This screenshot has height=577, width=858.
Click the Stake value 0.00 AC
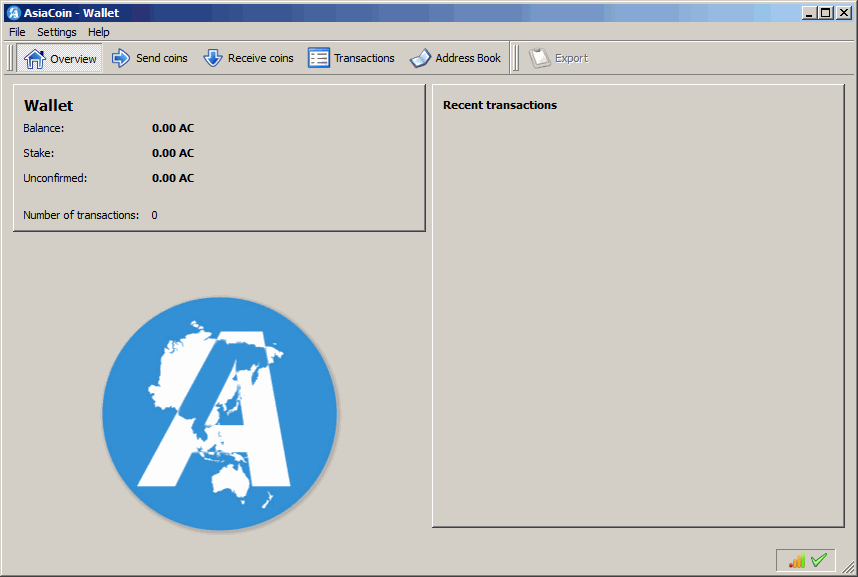pos(173,153)
